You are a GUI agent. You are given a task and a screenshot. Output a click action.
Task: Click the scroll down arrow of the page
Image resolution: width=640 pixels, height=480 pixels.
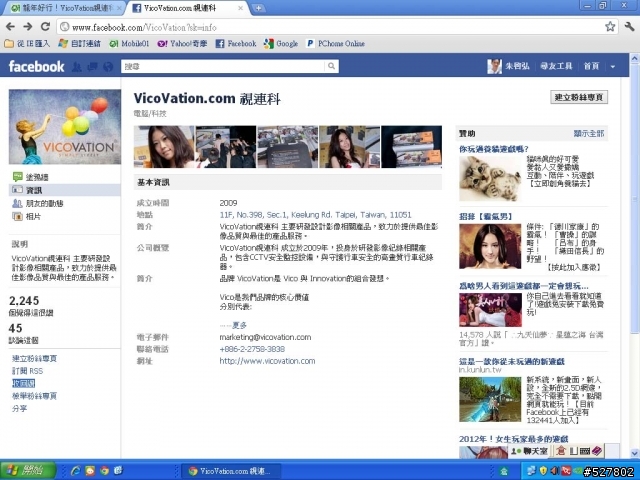[635, 453]
